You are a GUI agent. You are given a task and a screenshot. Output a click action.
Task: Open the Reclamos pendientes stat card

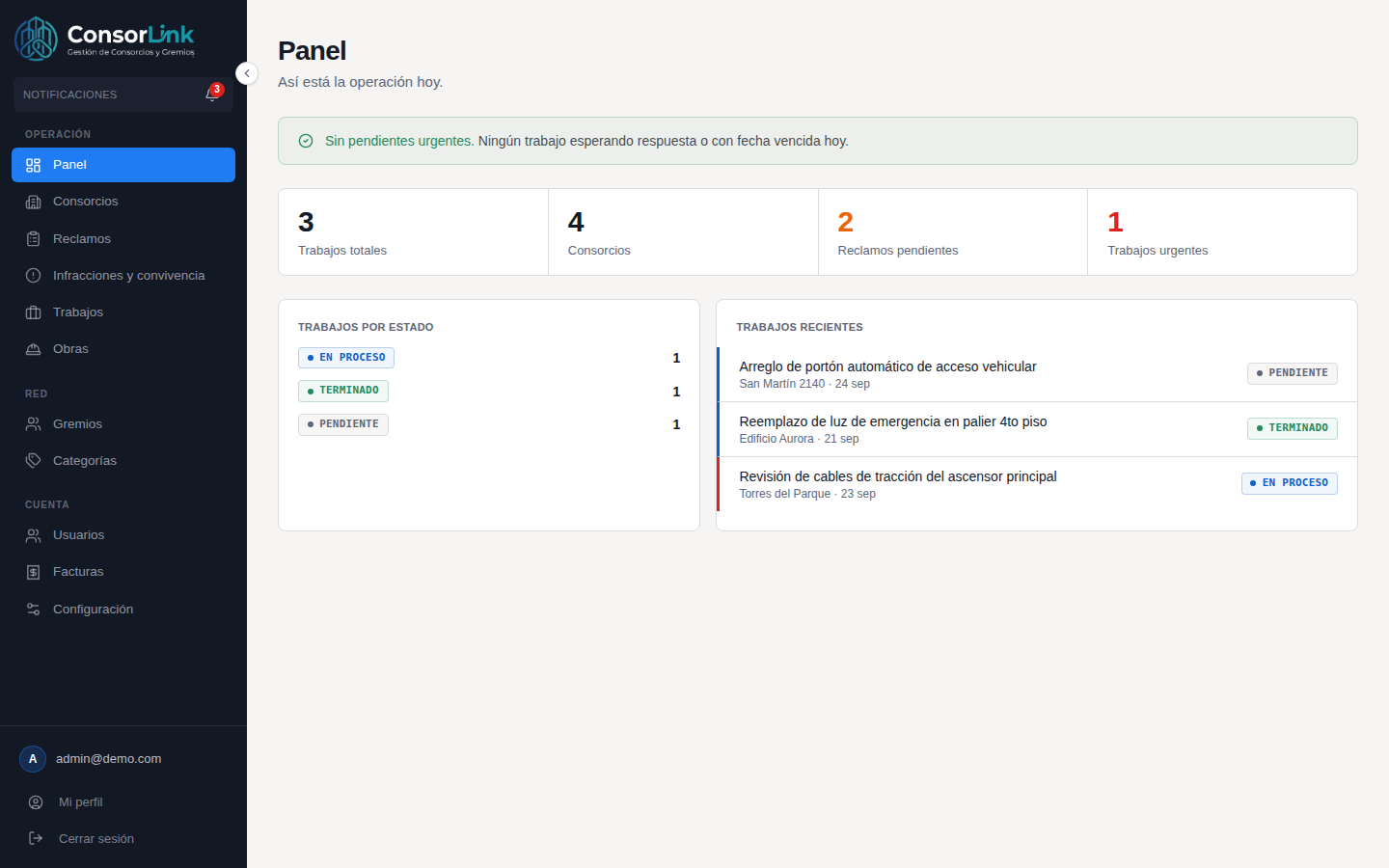point(953,232)
